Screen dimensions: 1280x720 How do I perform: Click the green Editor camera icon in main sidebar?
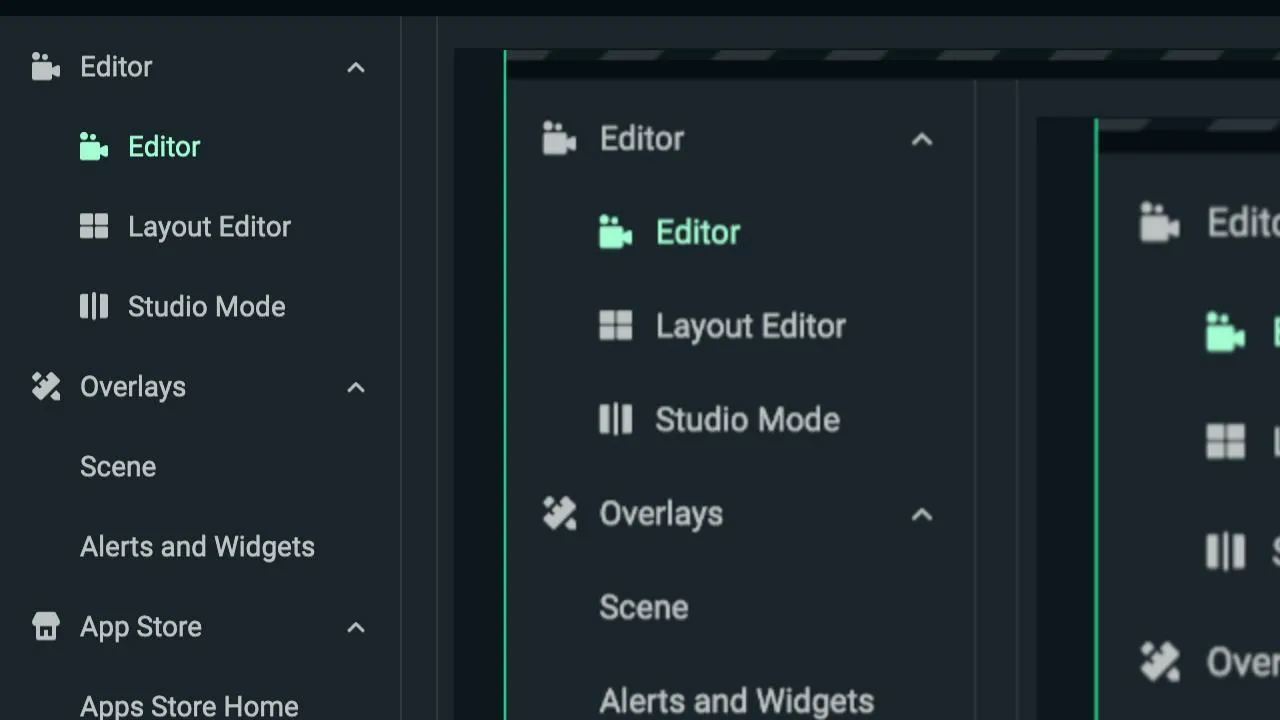click(93, 147)
